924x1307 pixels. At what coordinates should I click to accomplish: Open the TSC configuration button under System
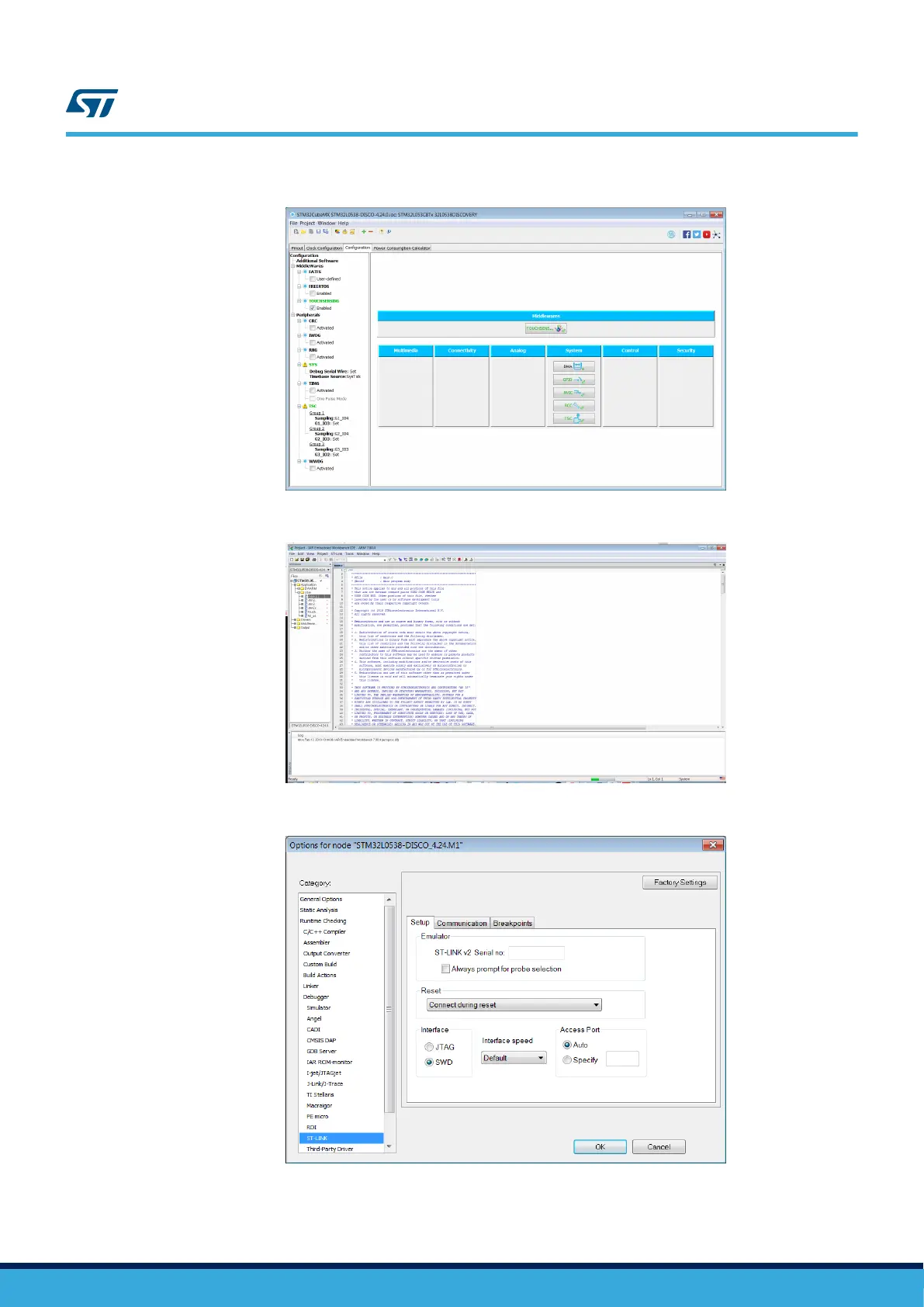(574, 418)
